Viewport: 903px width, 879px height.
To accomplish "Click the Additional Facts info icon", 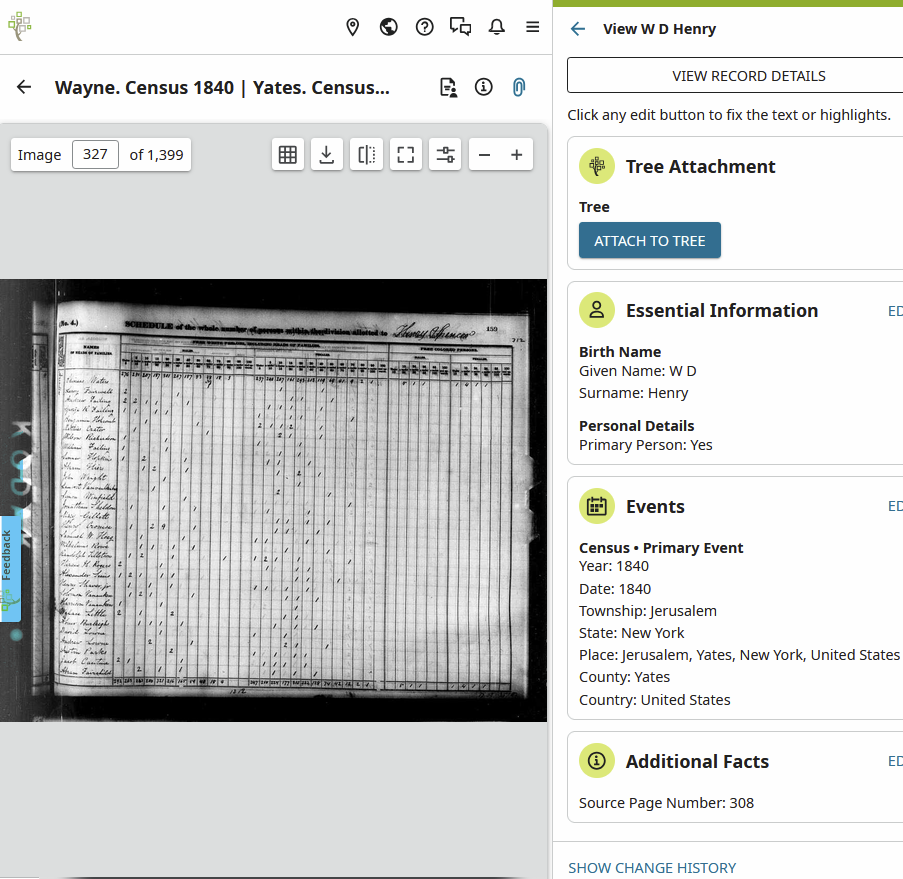I will pos(597,761).
